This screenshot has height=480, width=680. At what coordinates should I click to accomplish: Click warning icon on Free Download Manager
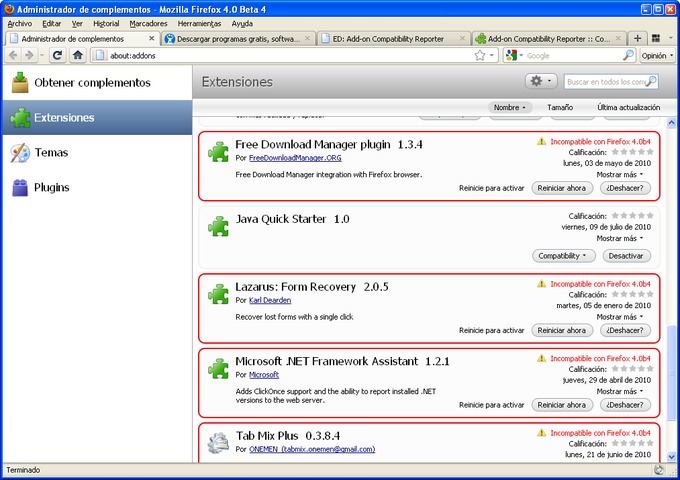tap(542, 141)
